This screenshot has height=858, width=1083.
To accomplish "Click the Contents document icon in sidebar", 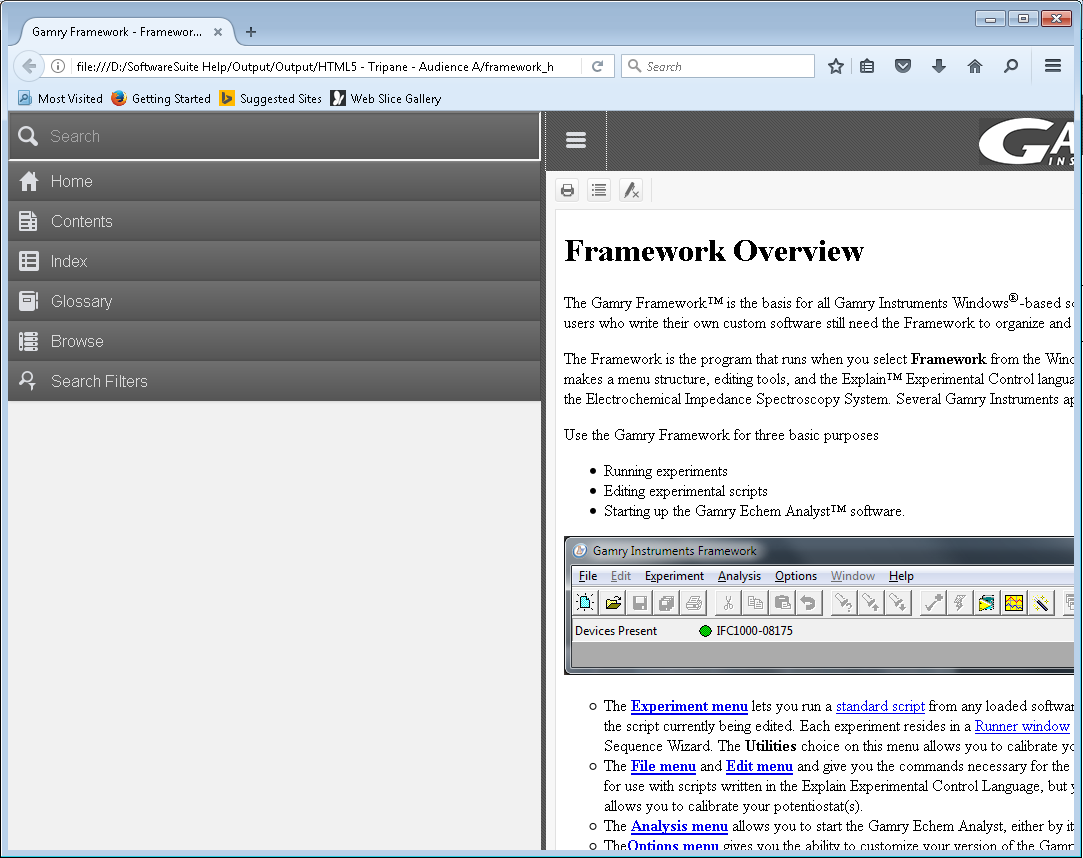I will coord(28,221).
